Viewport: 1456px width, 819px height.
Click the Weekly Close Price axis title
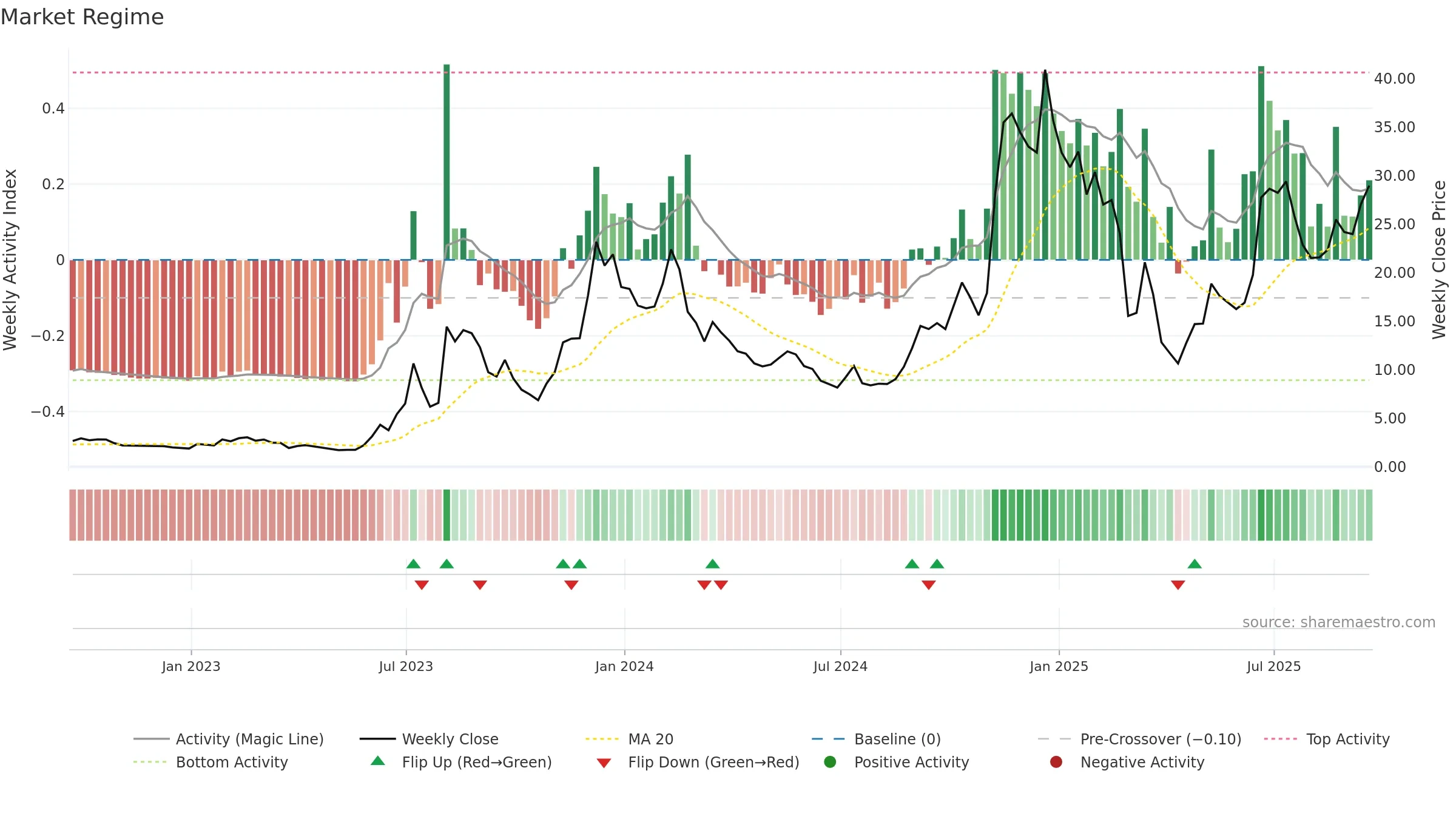click(1439, 260)
